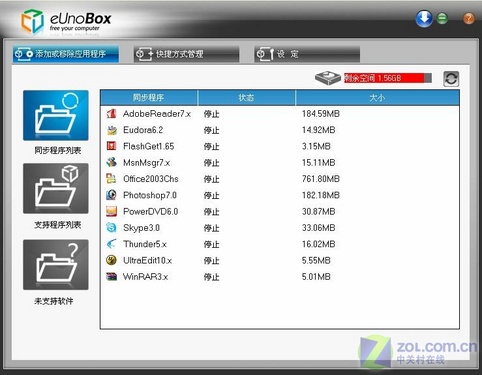Click size value 5.01MB

(x=316, y=277)
